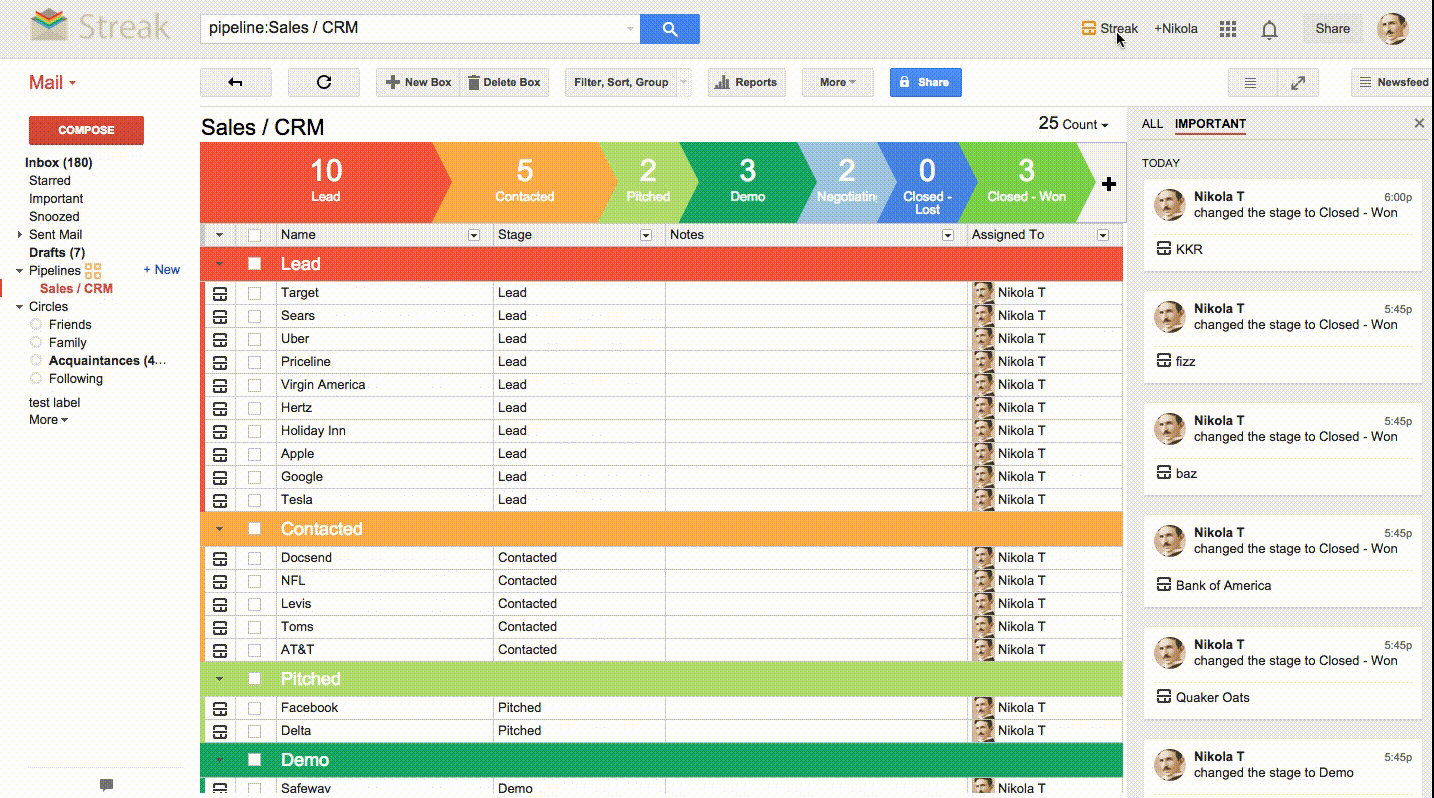Click the + New pipeline link
Viewport: 1434px width, 798px height.
161,270
